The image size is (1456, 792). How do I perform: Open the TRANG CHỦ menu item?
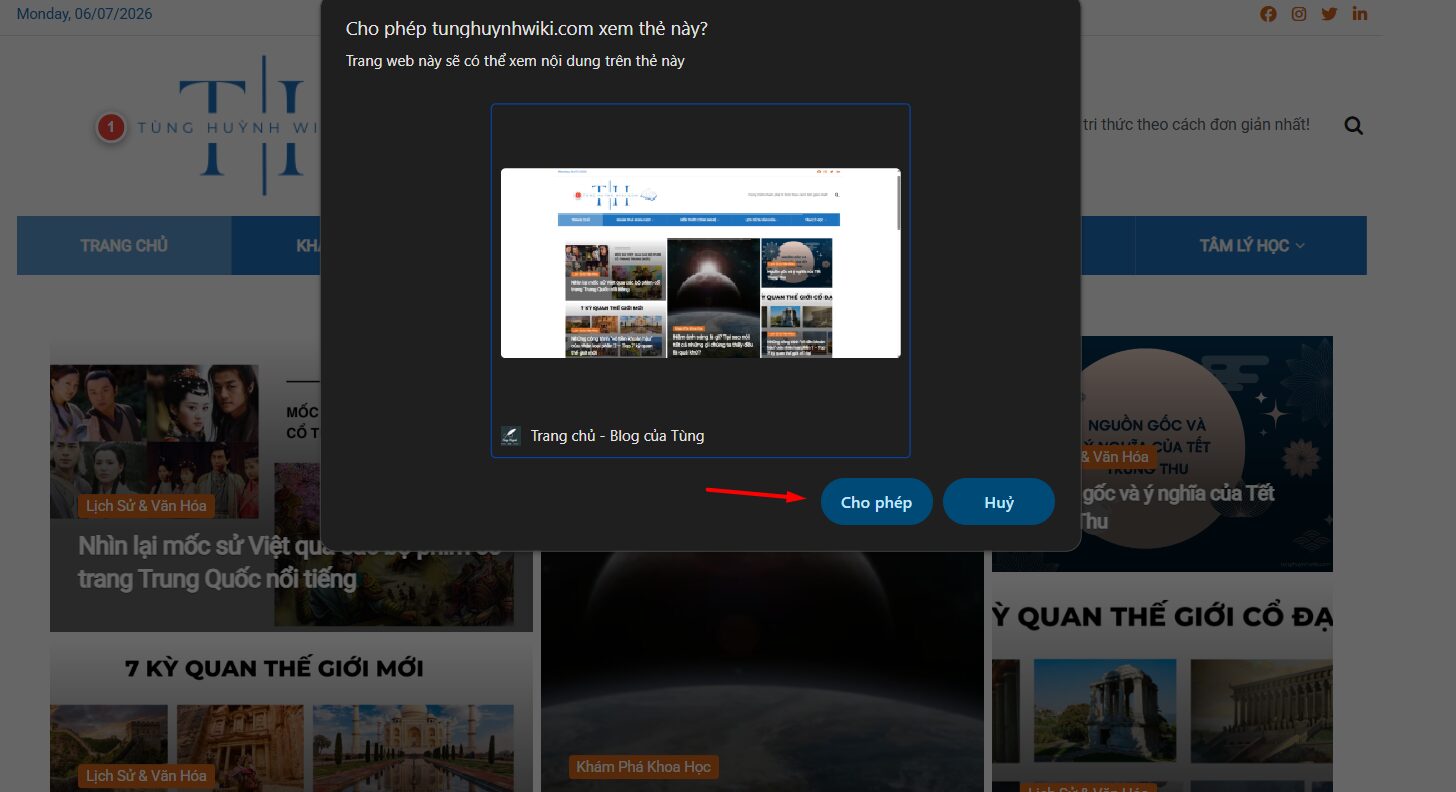124,245
